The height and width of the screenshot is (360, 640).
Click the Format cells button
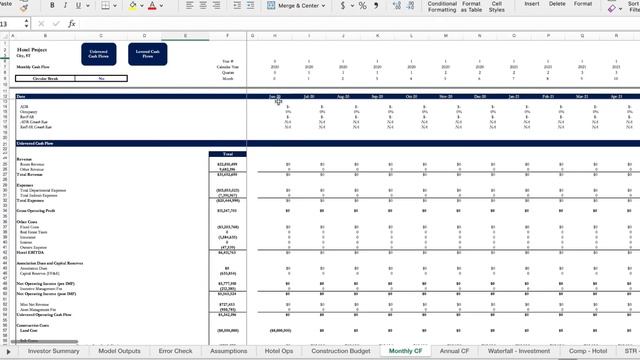582,4
